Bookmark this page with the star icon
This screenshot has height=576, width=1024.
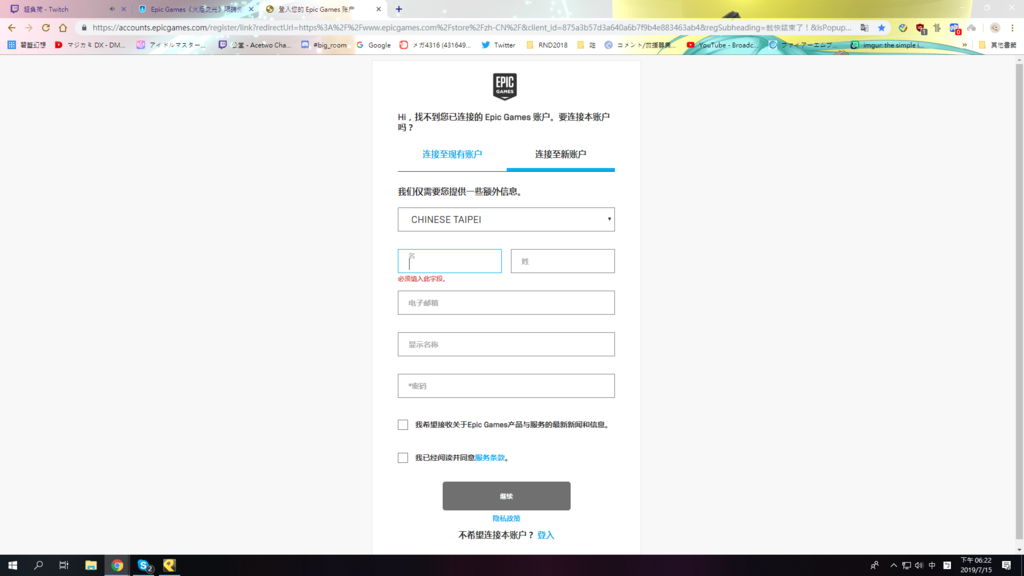(x=882, y=28)
